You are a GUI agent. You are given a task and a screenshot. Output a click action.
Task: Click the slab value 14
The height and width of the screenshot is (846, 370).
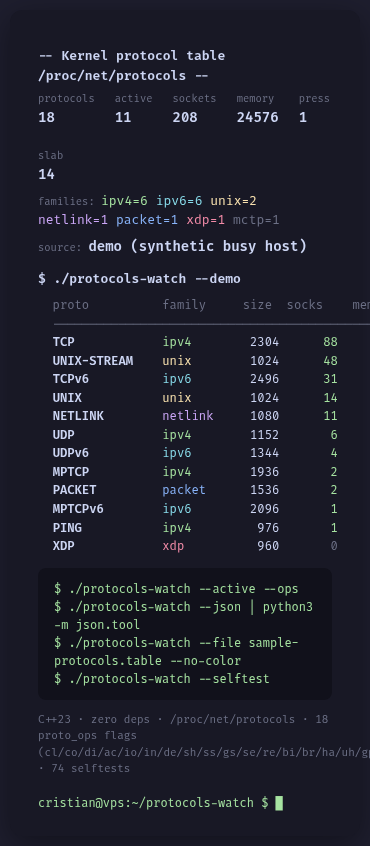46,174
